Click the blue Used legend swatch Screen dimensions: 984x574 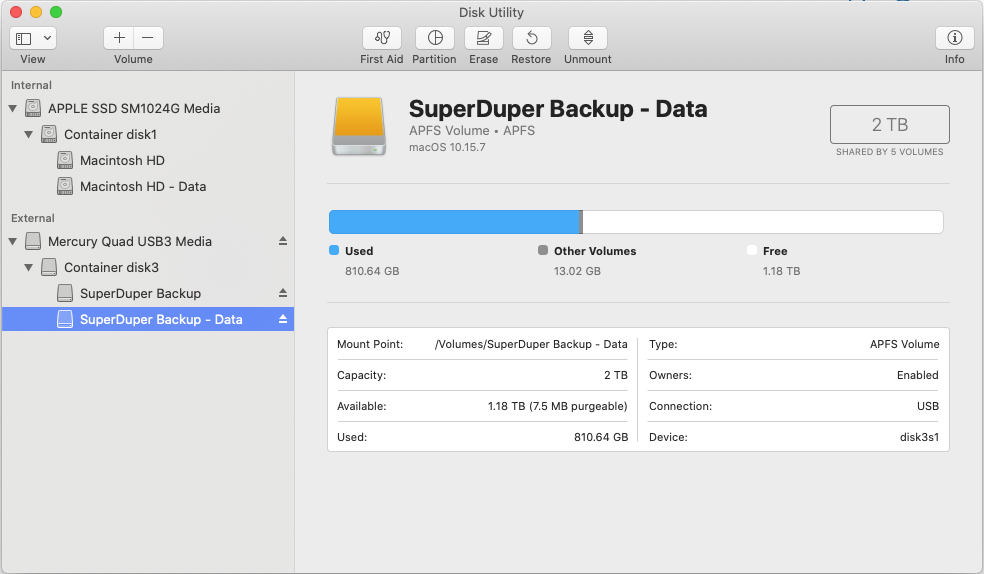click(334, 250)
